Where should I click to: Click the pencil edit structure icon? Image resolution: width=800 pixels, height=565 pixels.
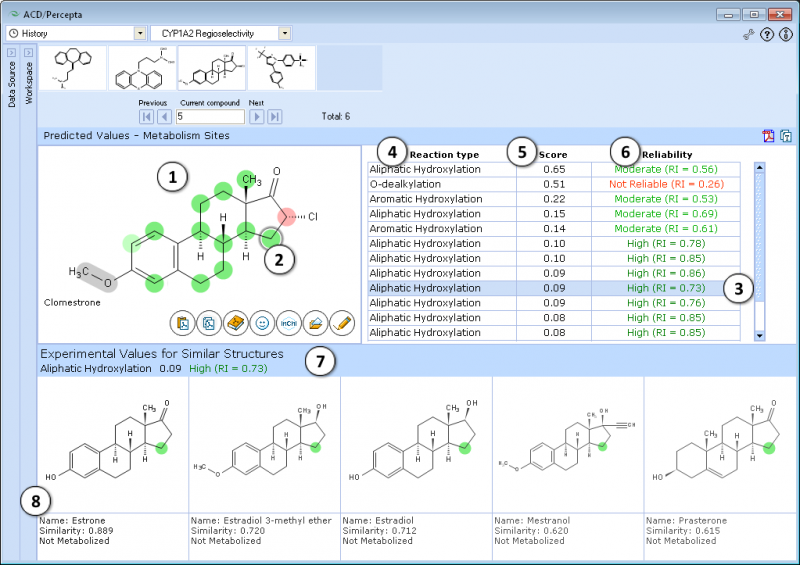tap(342, 323)
